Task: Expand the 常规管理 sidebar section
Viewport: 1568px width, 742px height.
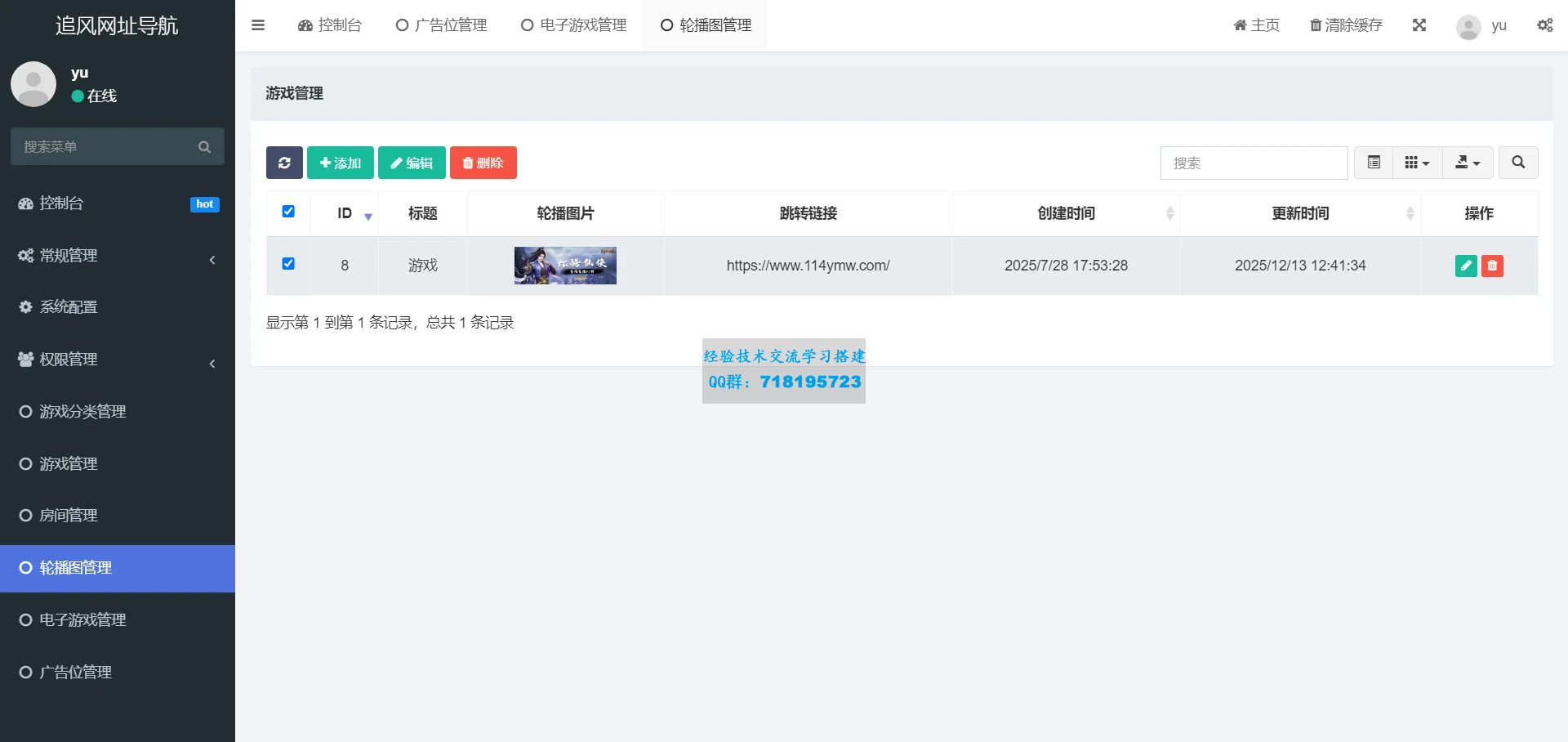Action: pos(117,255)
